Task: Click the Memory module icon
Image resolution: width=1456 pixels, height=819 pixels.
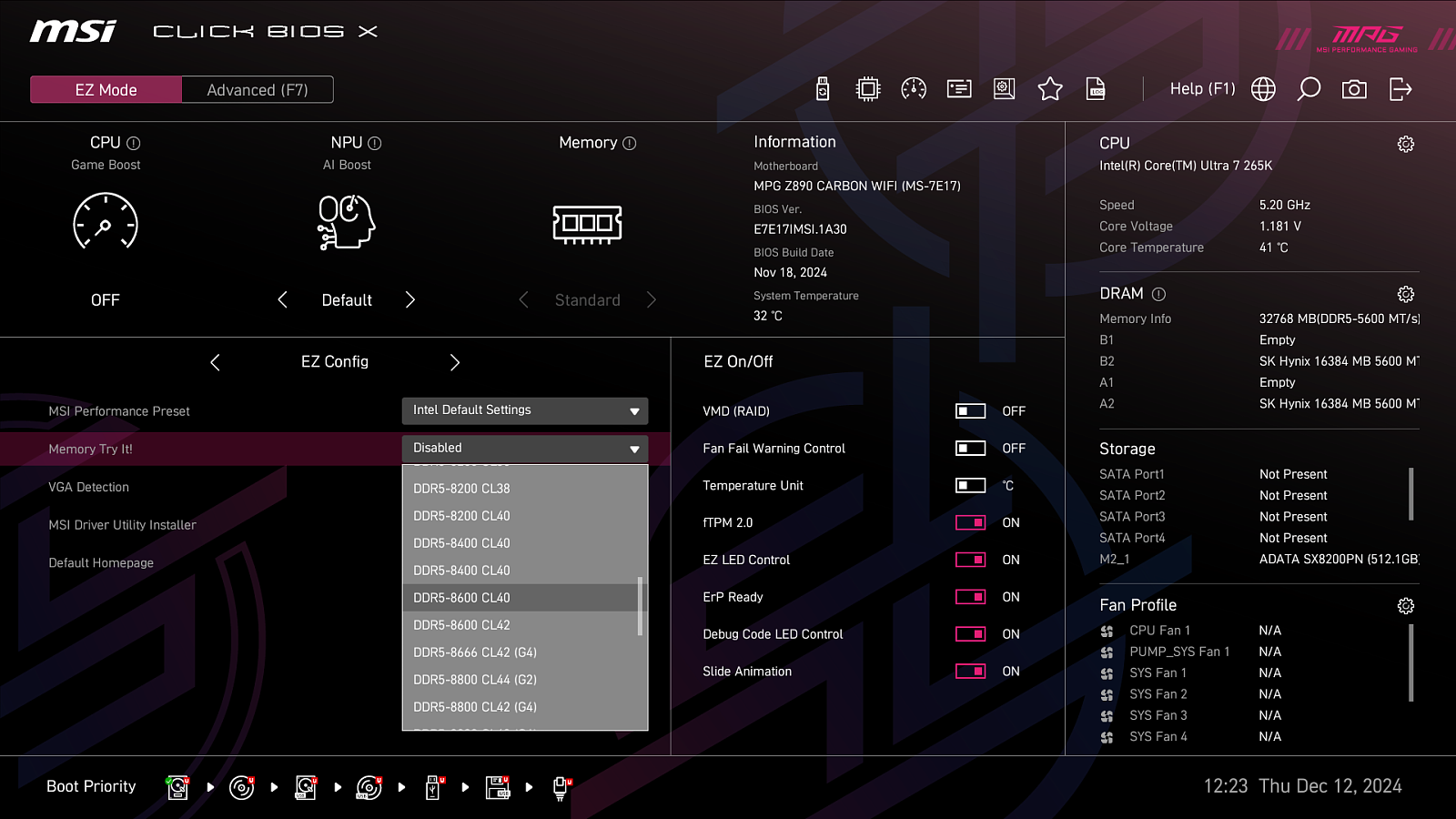Action: pos(588,223)
